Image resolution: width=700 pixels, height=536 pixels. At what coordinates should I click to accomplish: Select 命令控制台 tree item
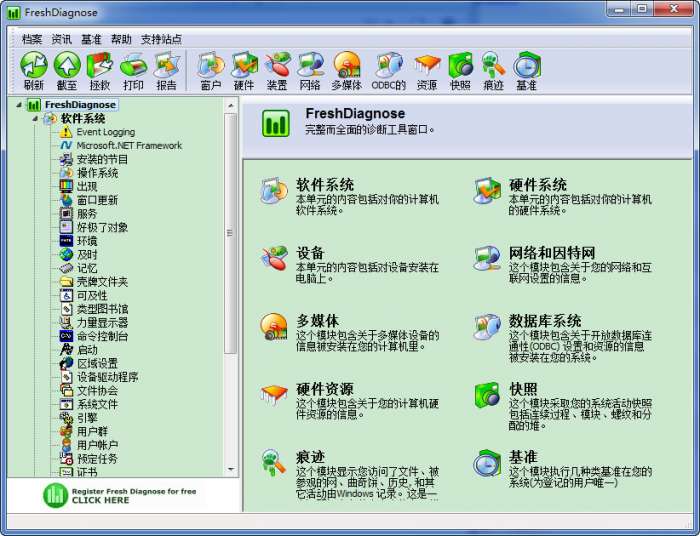point(103,337)
